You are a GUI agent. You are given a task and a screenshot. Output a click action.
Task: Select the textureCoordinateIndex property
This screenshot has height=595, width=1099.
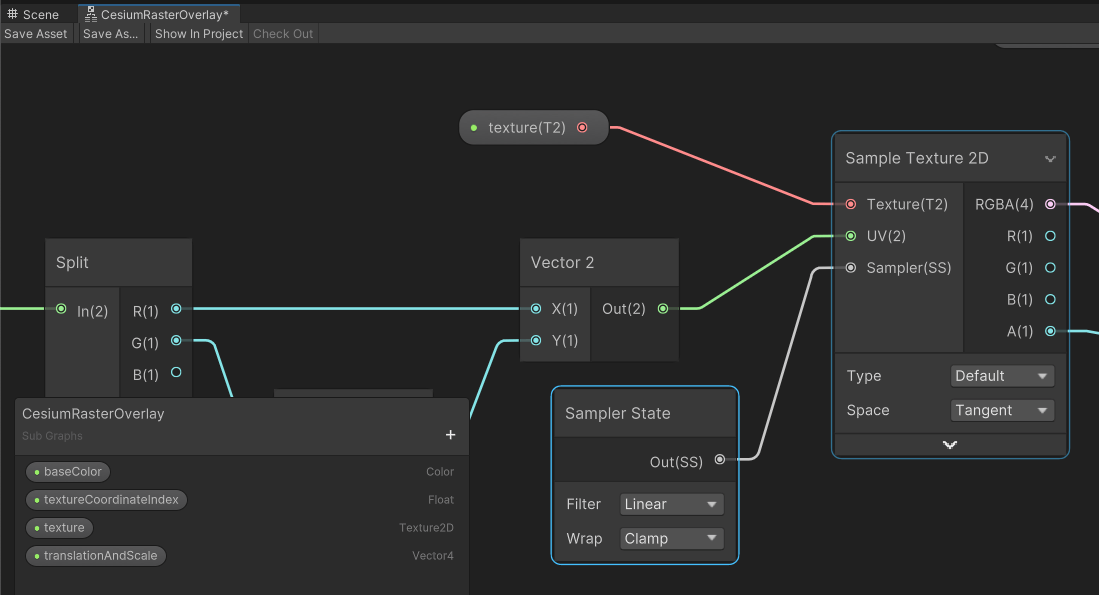(x=107, y=500)
